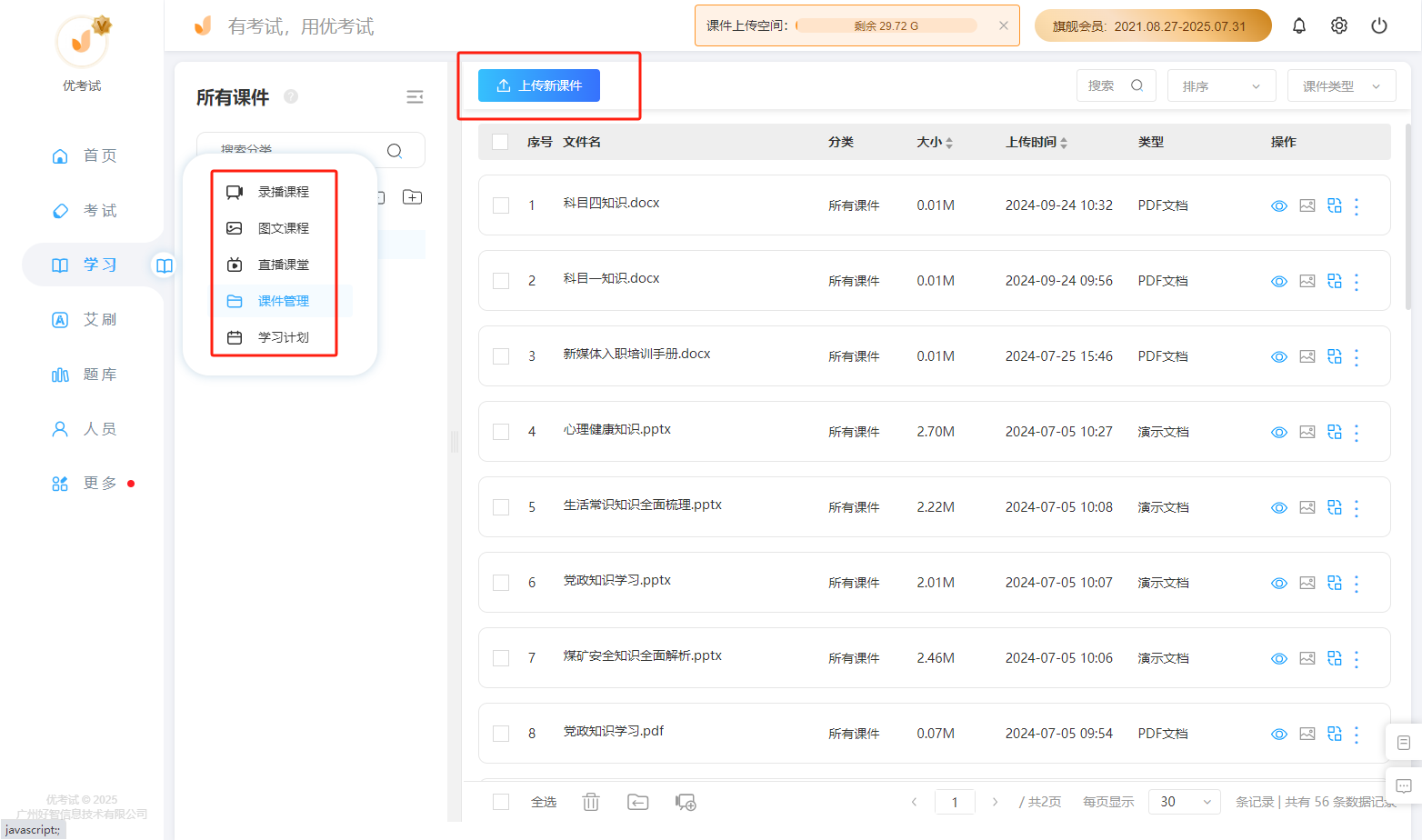
Task: Check the box for 新媒体入职培训手册.docx
Action: coord(501,356)
